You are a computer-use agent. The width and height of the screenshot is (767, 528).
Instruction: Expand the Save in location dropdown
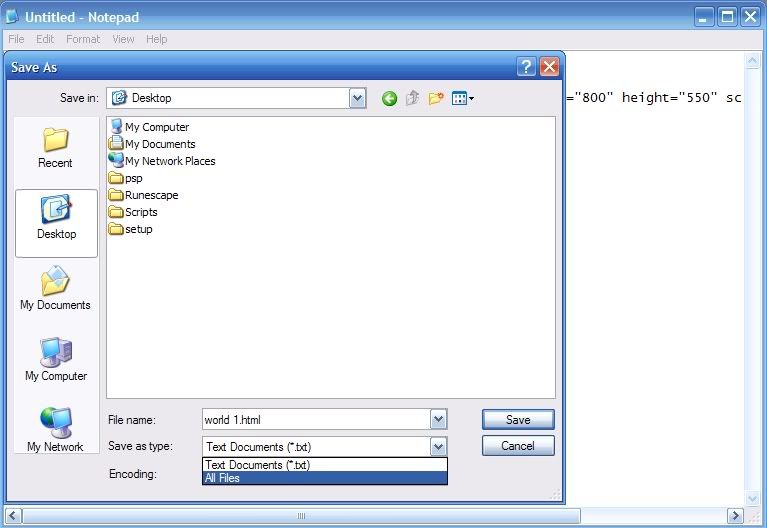357,98
